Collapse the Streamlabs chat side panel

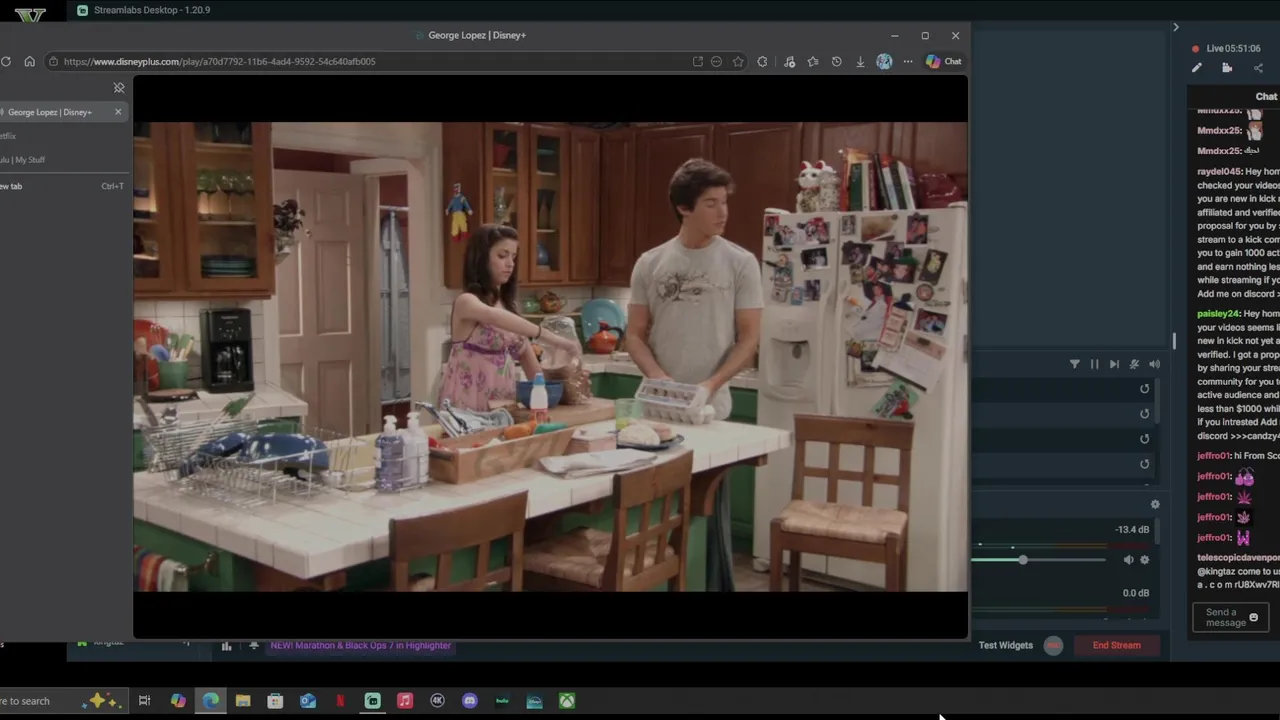tap(1176, 27)
